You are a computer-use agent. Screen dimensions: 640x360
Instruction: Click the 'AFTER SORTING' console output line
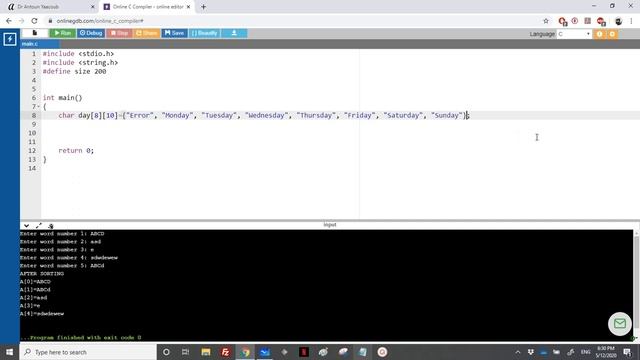(x=42, y=273)
